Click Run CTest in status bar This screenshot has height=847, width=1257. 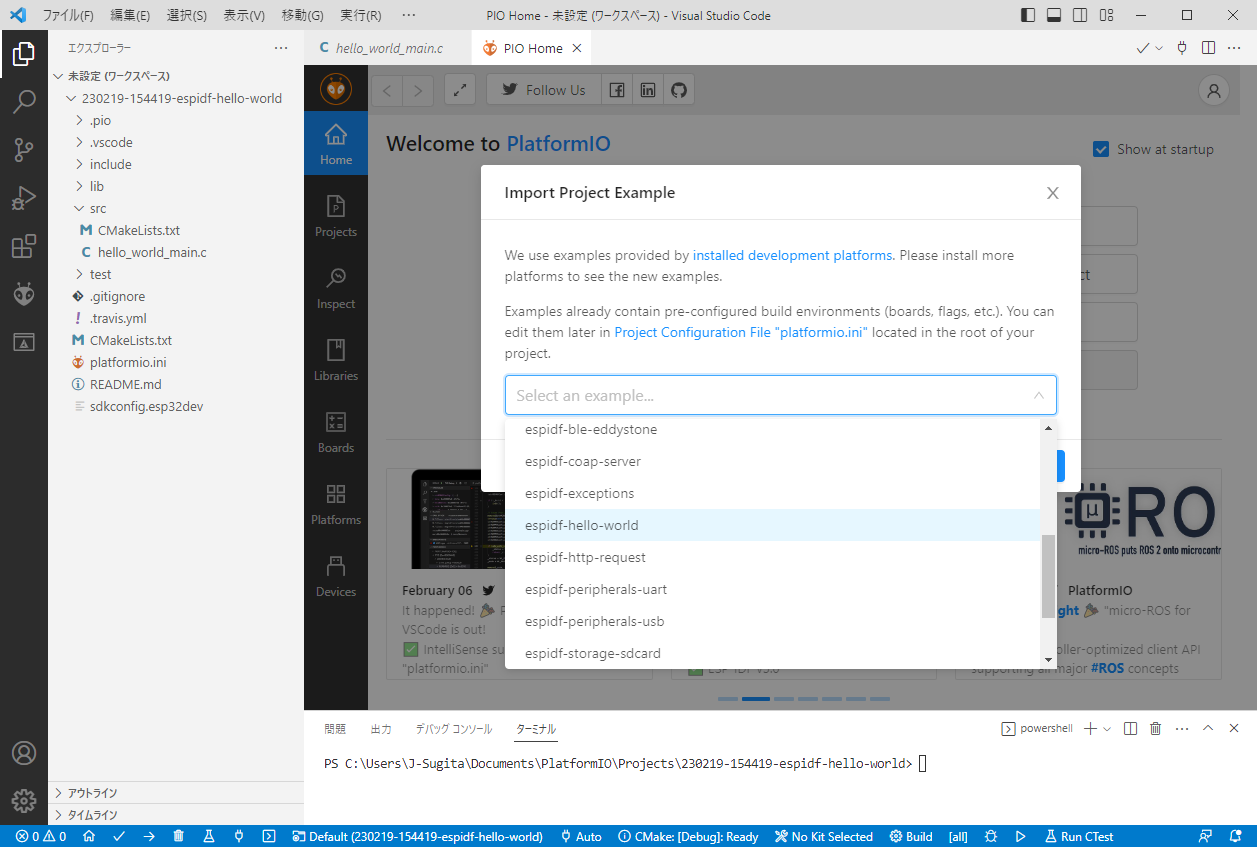click(x=1080, y=836)
